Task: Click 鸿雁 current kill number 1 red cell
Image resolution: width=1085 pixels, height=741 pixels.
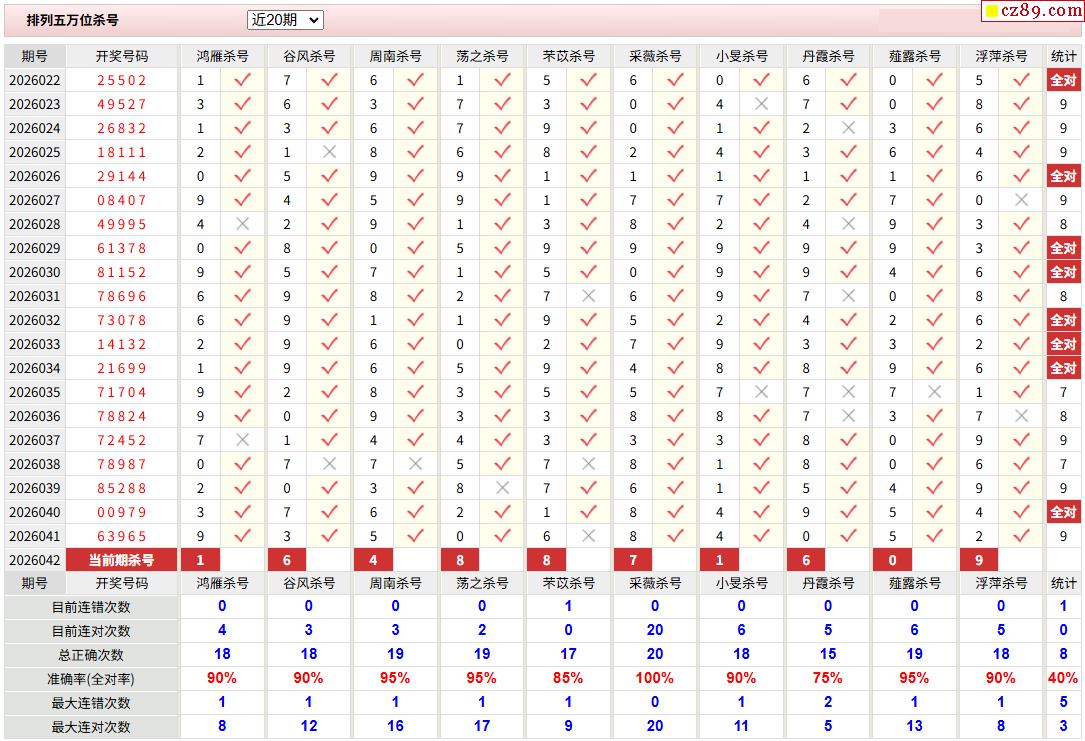Action: (x=200, y=560)
